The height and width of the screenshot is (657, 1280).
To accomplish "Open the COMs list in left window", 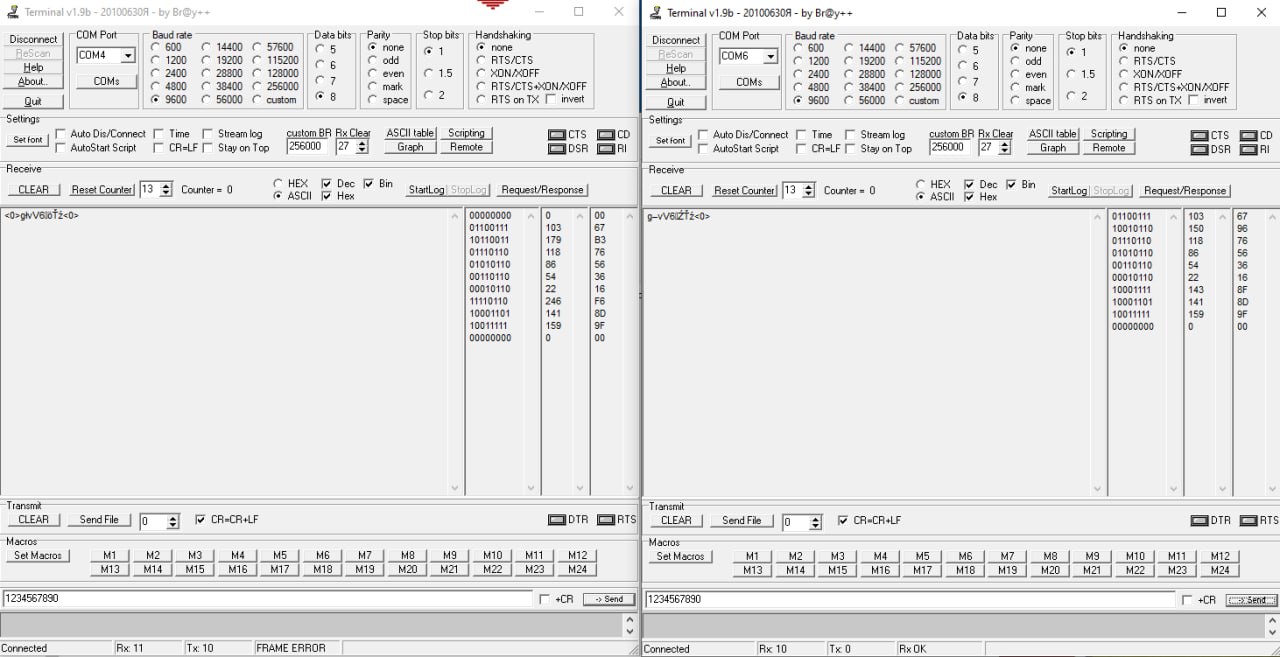I will click(106, 81).
